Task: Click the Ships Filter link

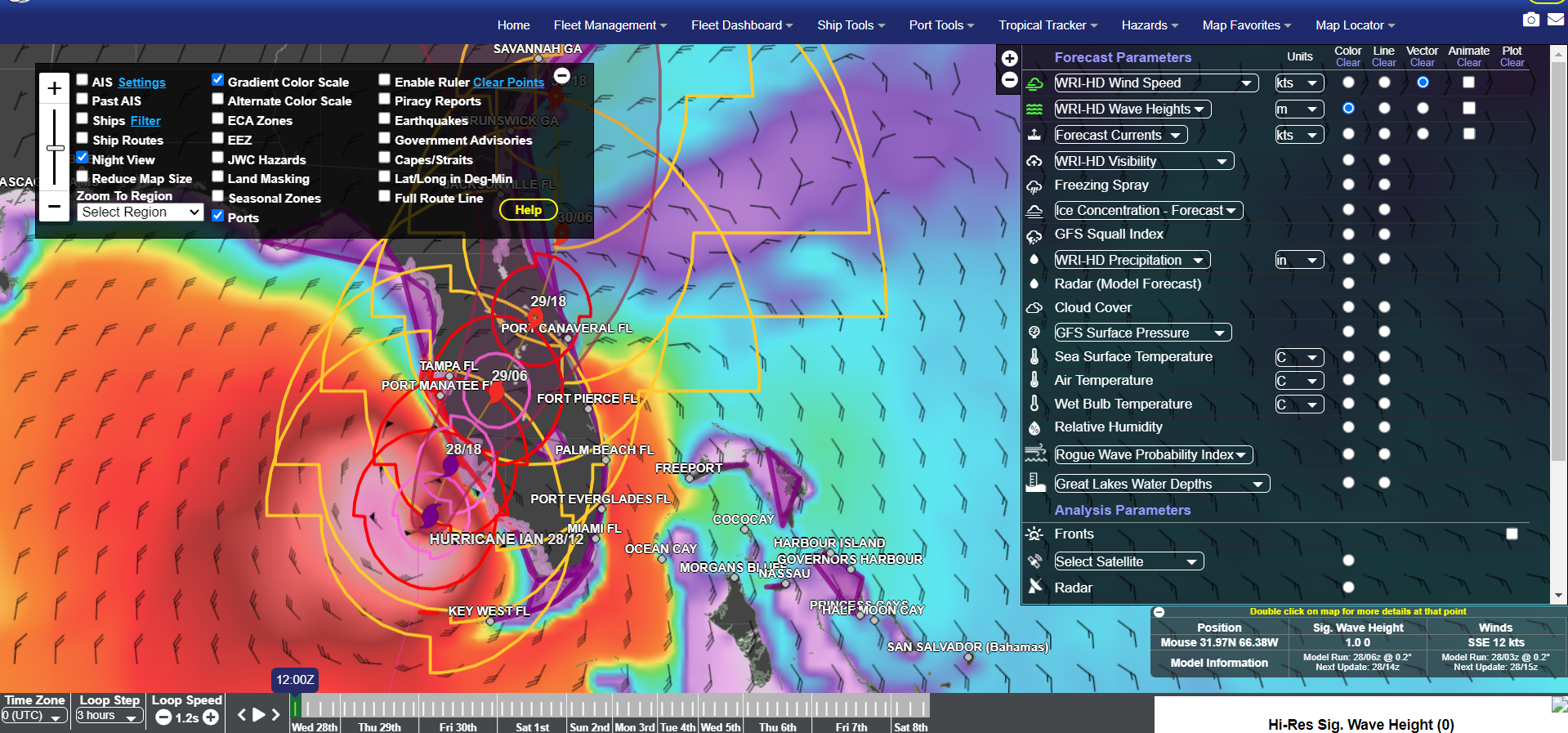Action: pyautogui.click(x=145, y=121)
